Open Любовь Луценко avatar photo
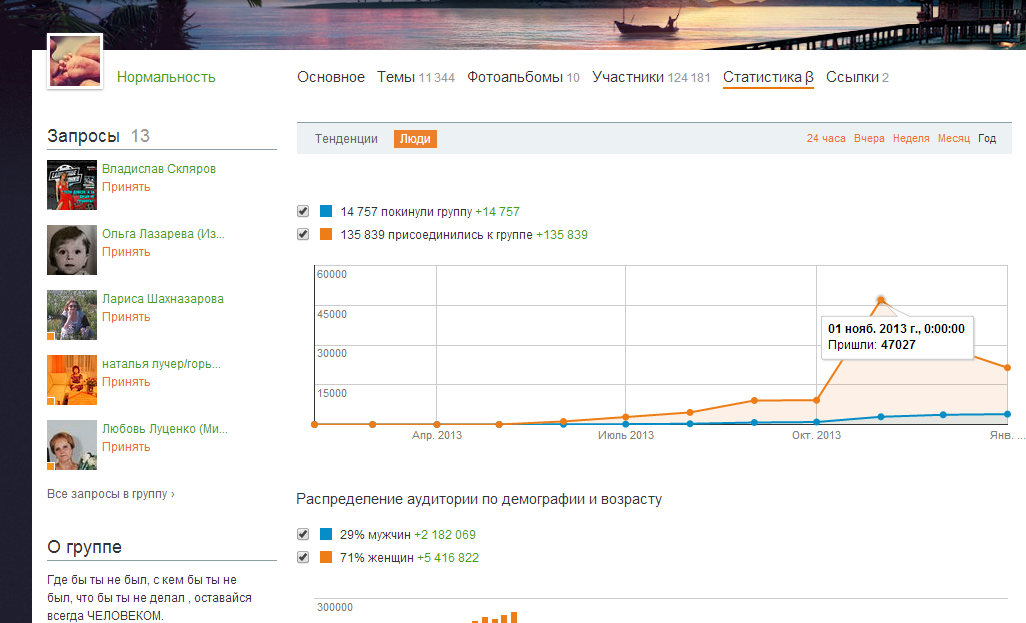Image resolution: width=1026 pixels, height=623 pixels. pos(72,445)
